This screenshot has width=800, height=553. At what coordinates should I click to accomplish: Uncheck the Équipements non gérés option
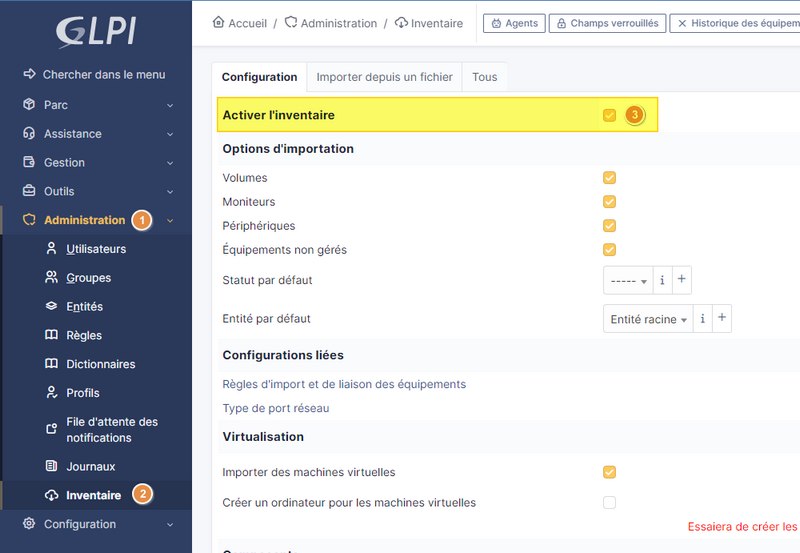click(x=609, y=249)
